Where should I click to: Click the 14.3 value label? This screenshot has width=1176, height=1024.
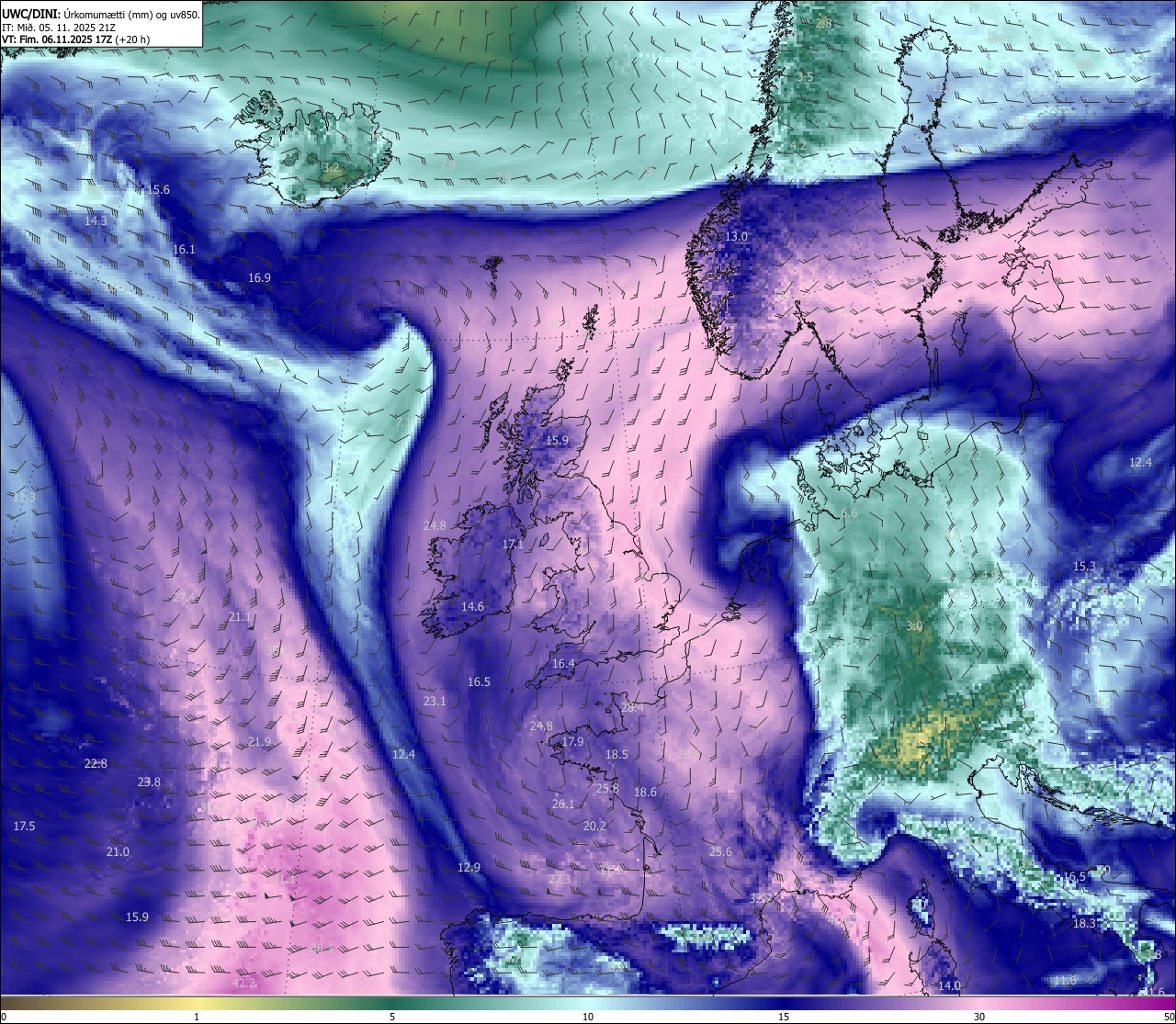pyautogui.click(x=96, y=221)
